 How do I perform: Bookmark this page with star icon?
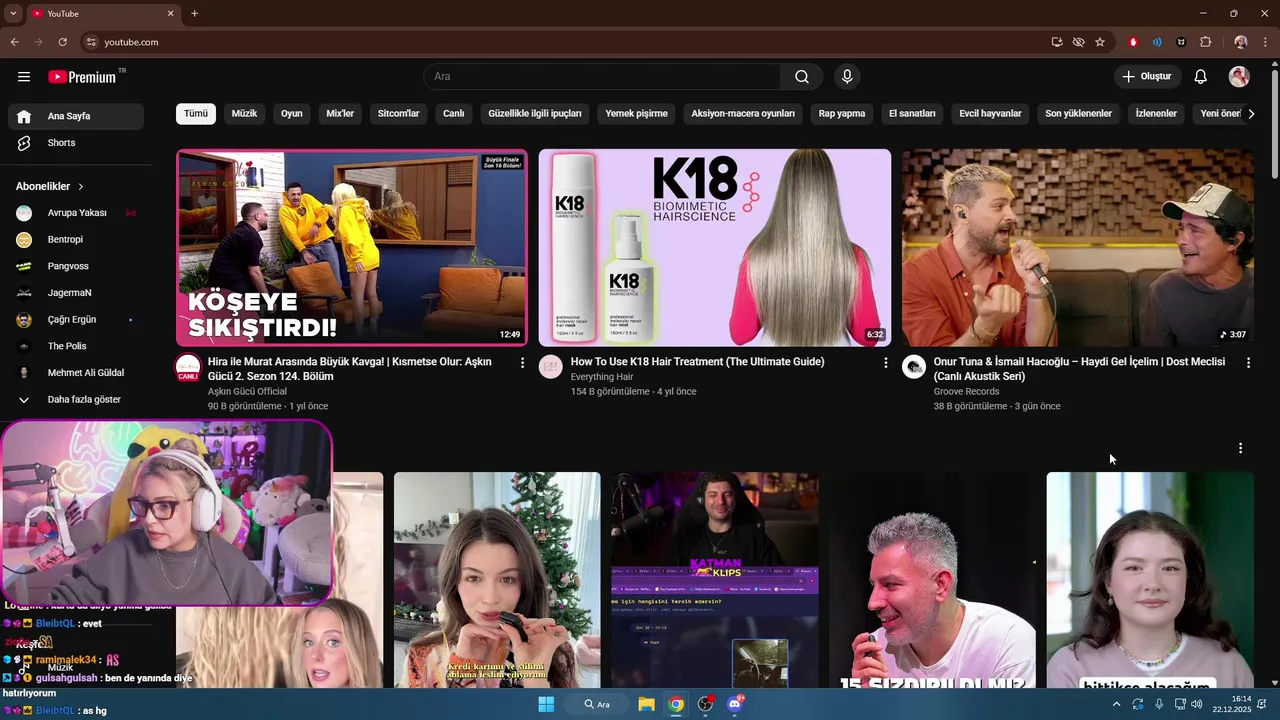pos(1100,42)
